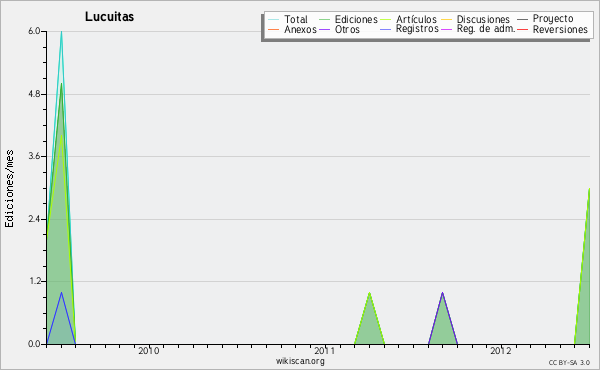Click the y-axis label "2.4"
The width and height of the screenshot is (600, 370).
34,219
